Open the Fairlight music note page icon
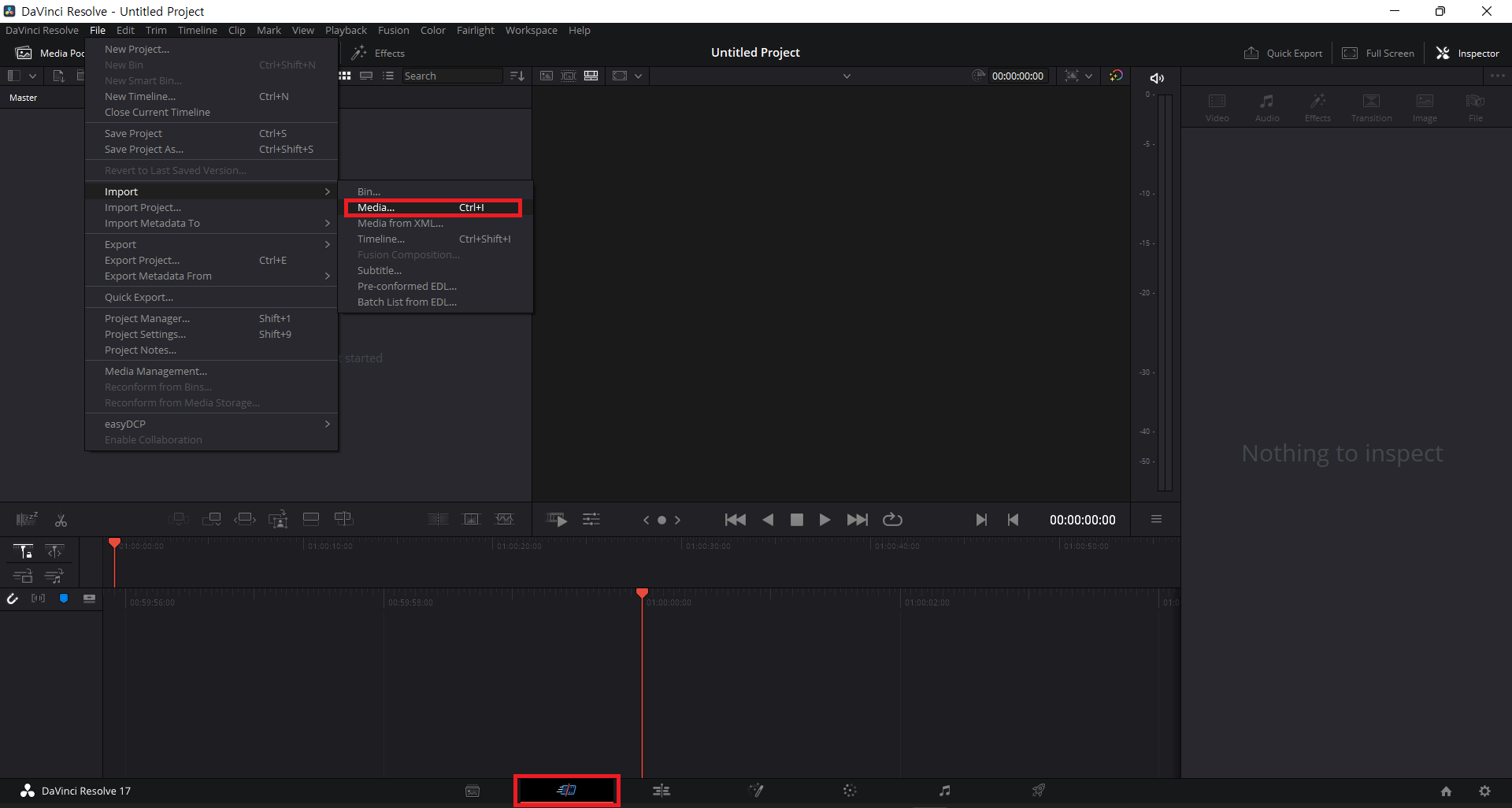The width and height of the screenshot is (1512, 808). click(x=945, y=791)
